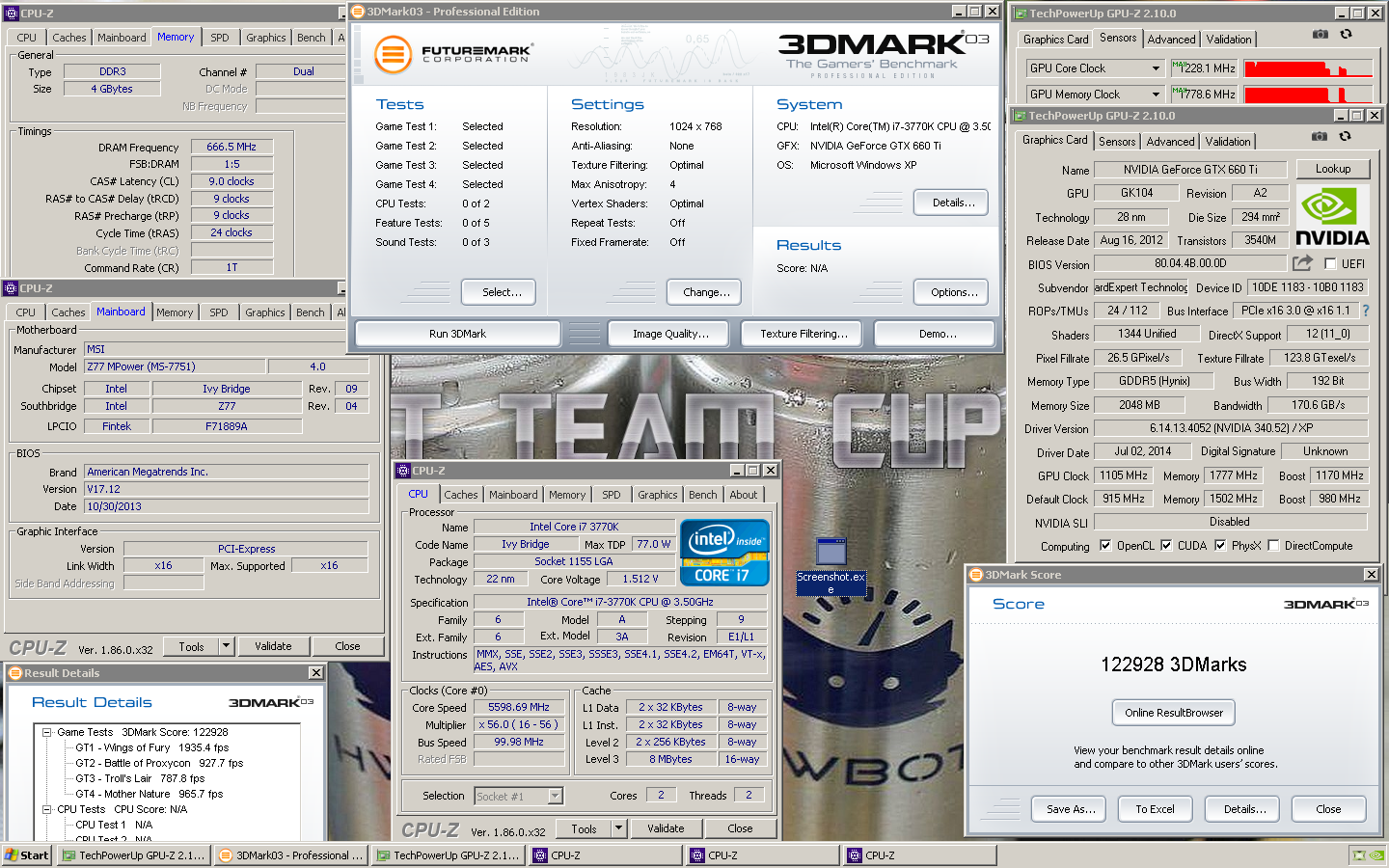Viewport: 1389px width, 868px height.
Task: Open Texture Filtering... tool
Action: 803,334
